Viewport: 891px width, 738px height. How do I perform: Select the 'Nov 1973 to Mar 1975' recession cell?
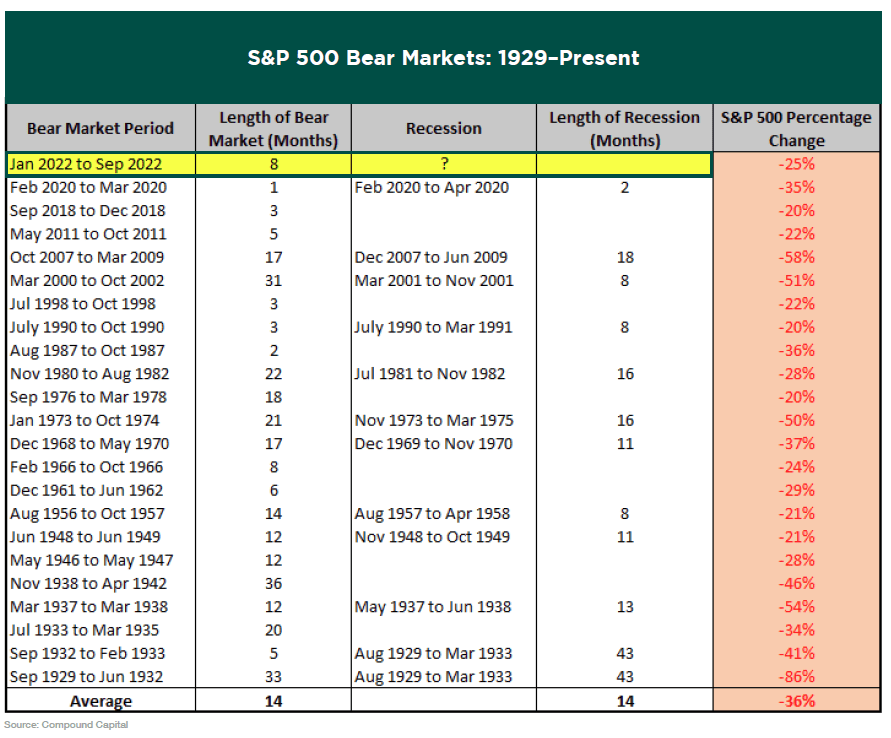coord(432,421)
